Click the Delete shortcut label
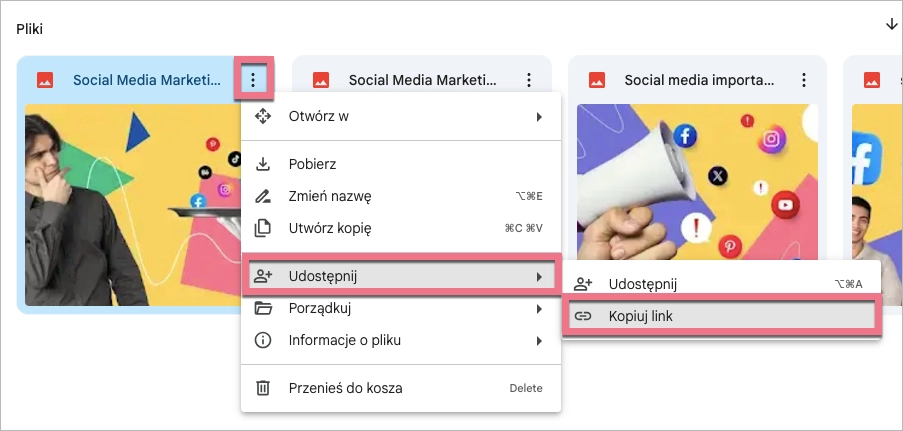 pos(526,388)
